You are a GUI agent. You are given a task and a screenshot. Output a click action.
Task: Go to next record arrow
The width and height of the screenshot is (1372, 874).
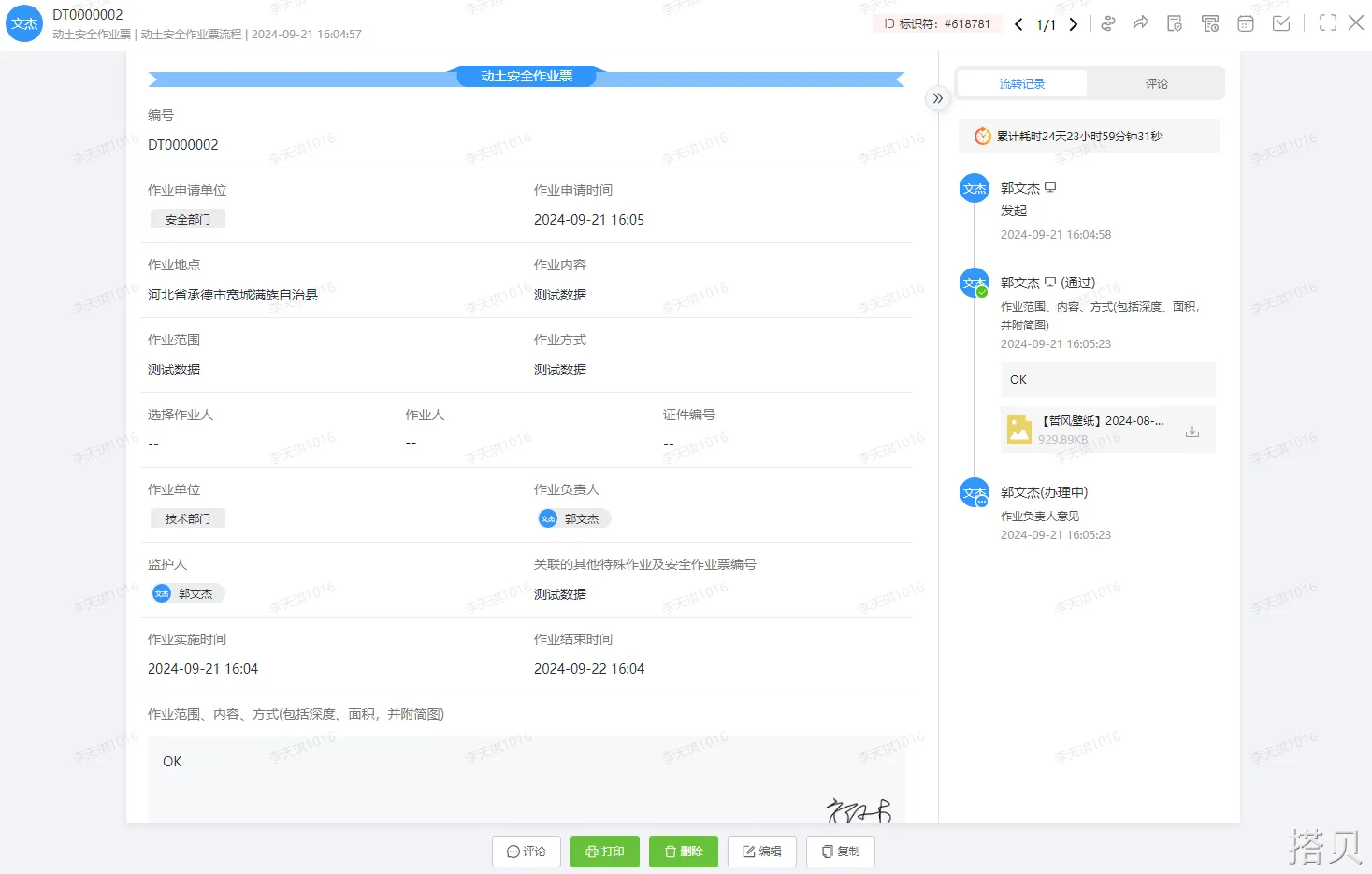click(x=1074, y=24)
